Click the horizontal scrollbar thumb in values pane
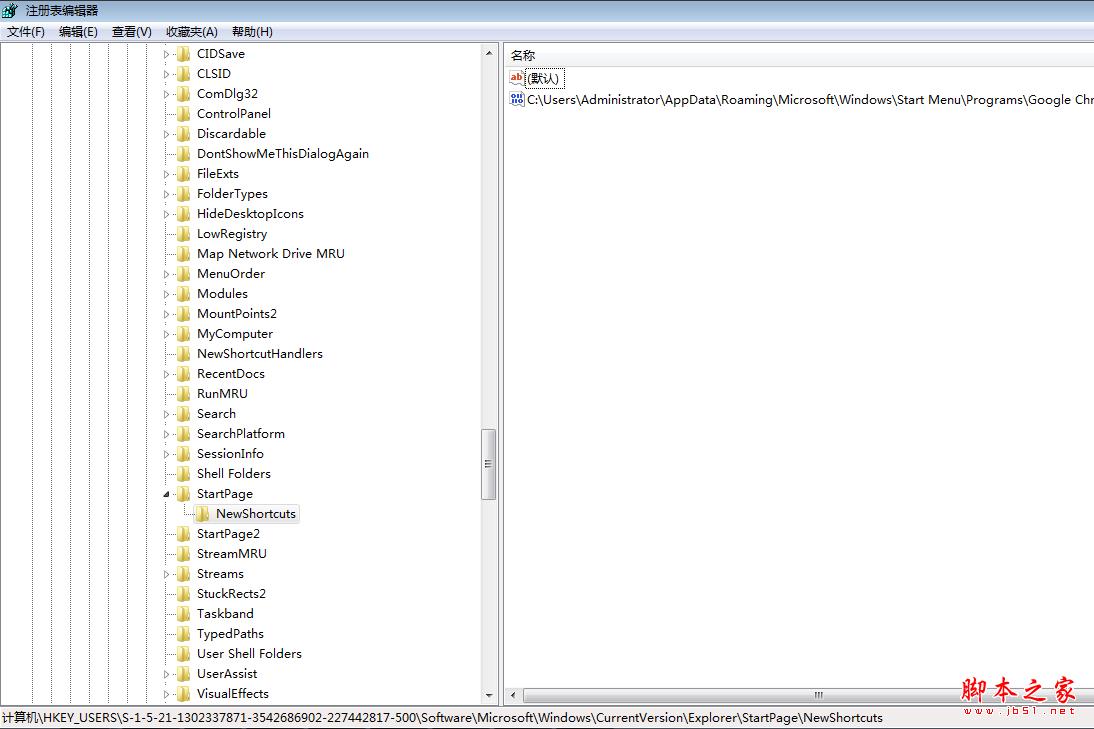1094x729 pixels. (818, 695)
